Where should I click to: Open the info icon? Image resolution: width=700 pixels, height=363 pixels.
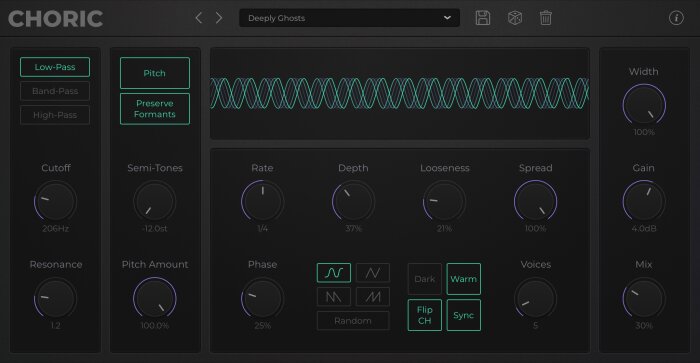676,18
